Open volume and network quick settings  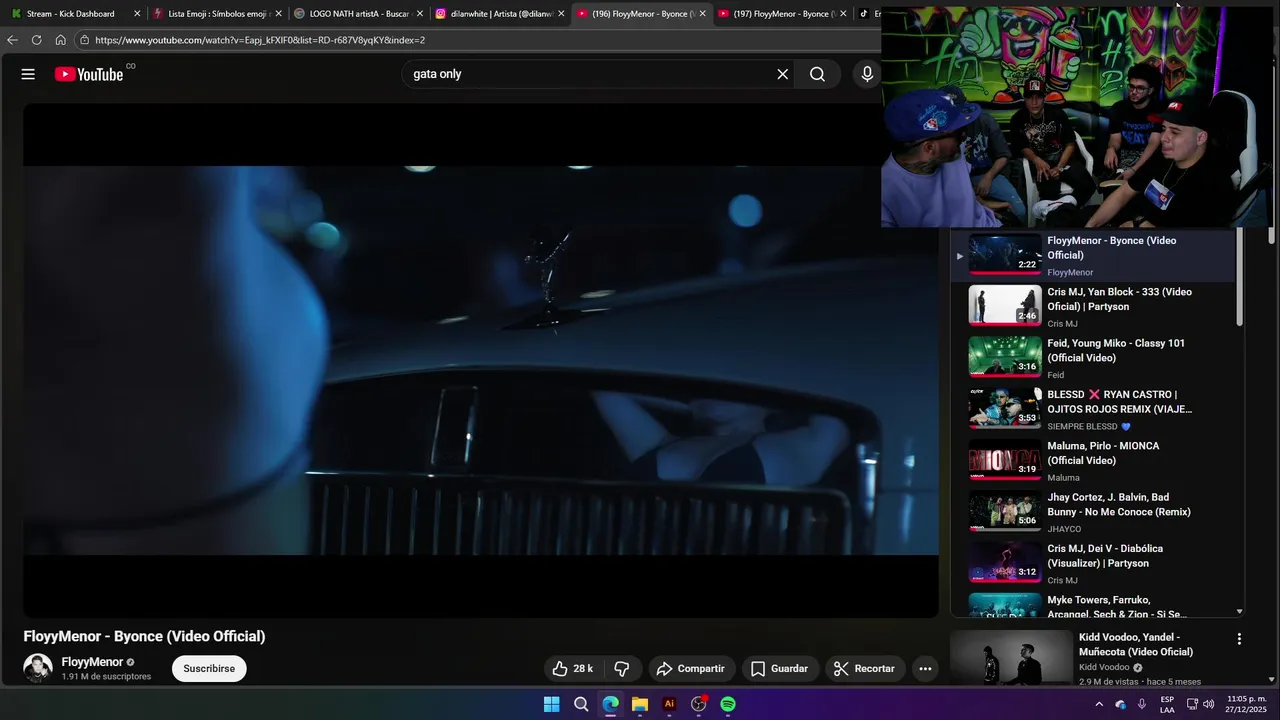pyautogui.click(x=1200, y=704)
